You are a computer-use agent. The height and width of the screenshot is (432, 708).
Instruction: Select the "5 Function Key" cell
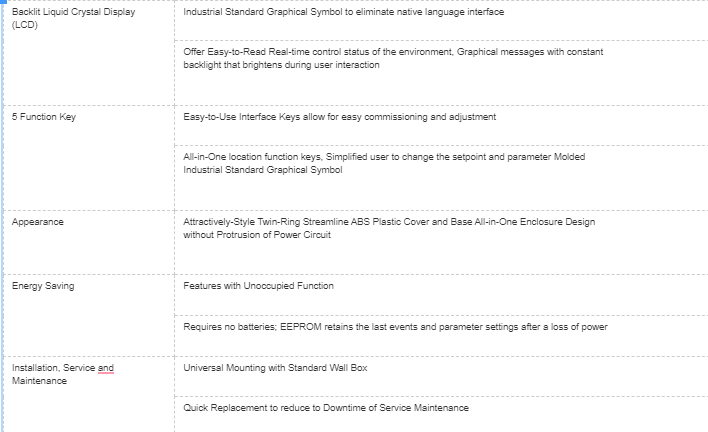pyautogui.click(x=44, y=117)
